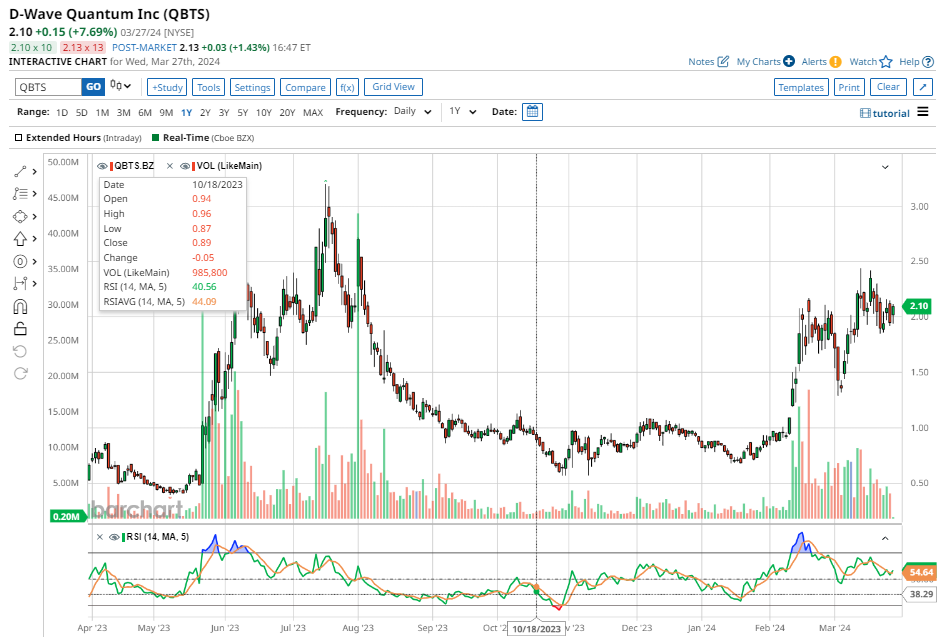Click the redo arrow icon
This screenshot has width=943, height=641.
pyautogui.click(x=20, y=373)
